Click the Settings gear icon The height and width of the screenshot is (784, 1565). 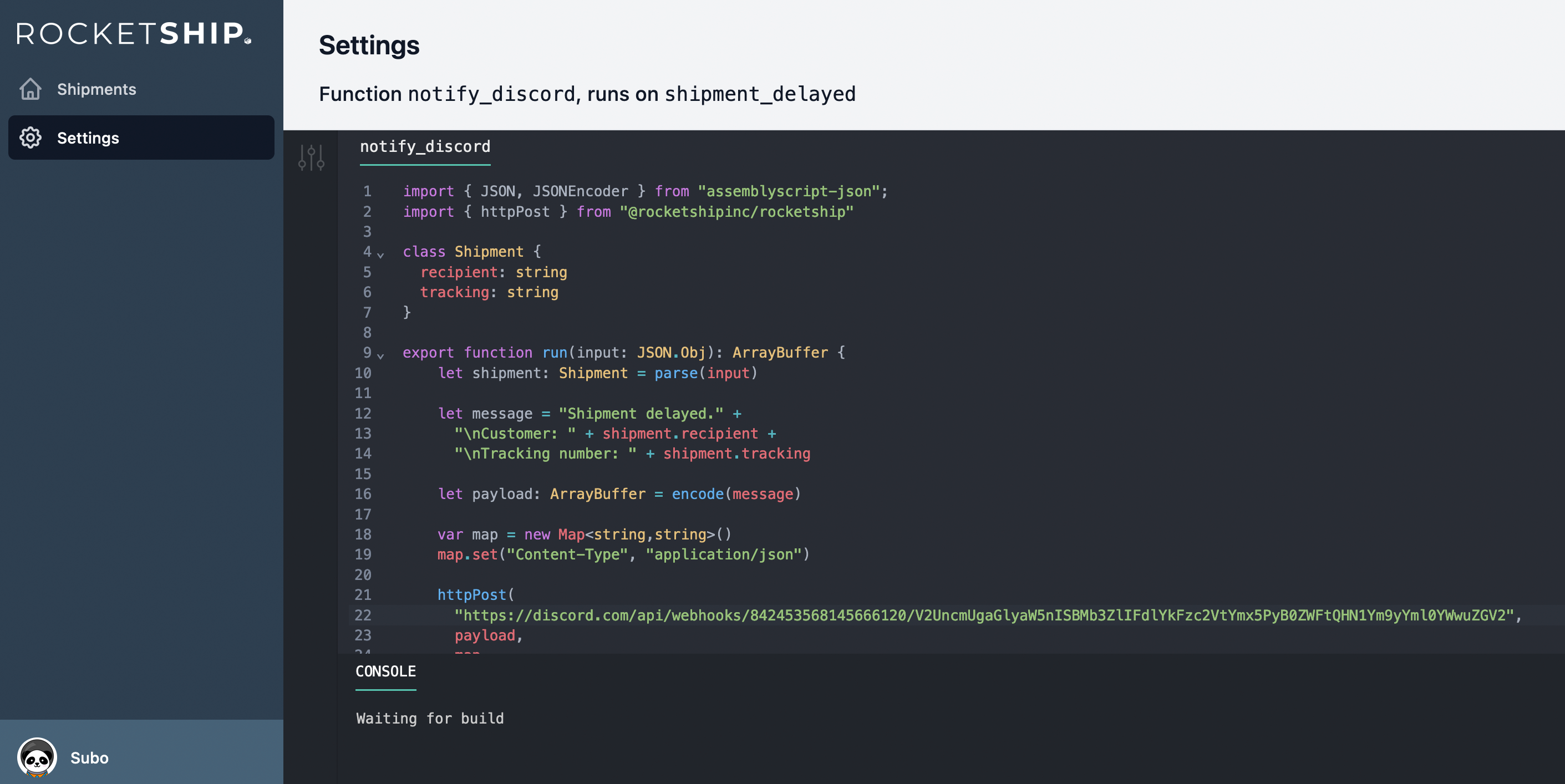[x=31, y=138]
